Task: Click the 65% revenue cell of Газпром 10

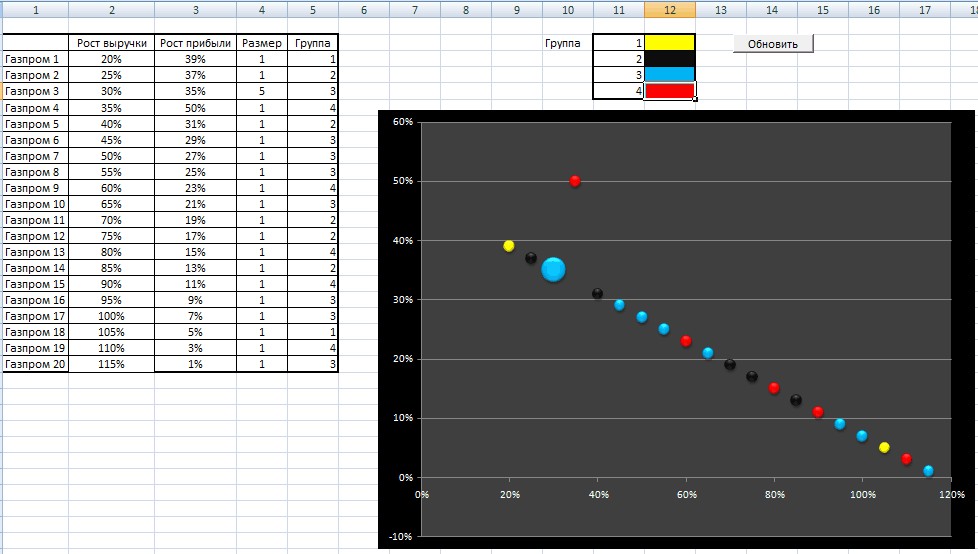Action: pyautogui.click(x=112, y=204)
